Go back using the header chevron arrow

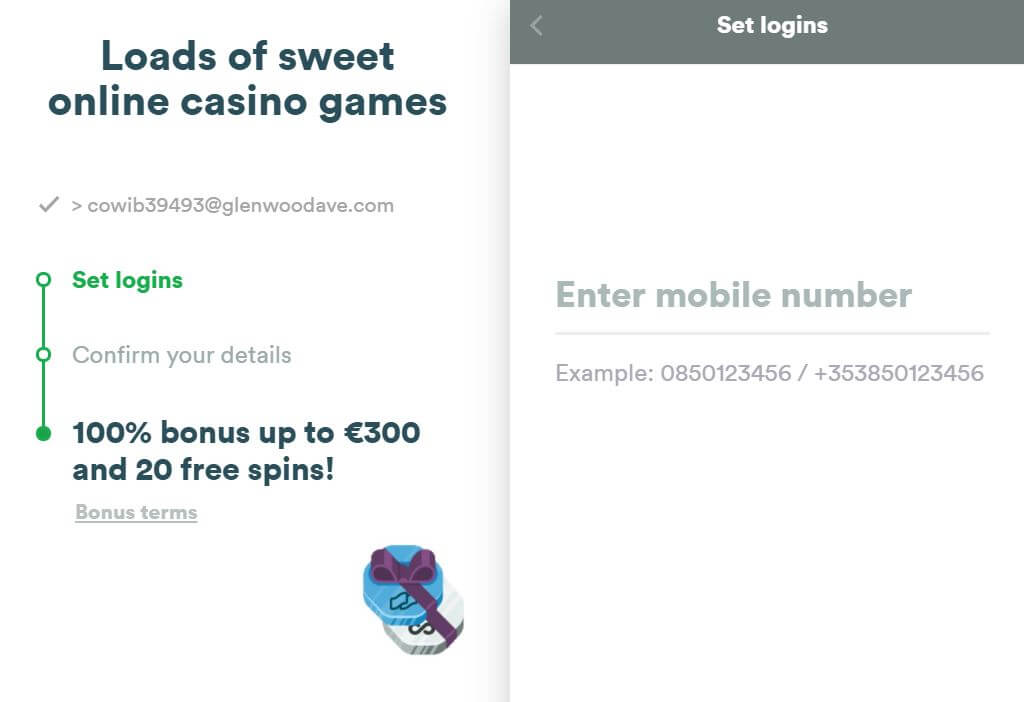[536, 25]
